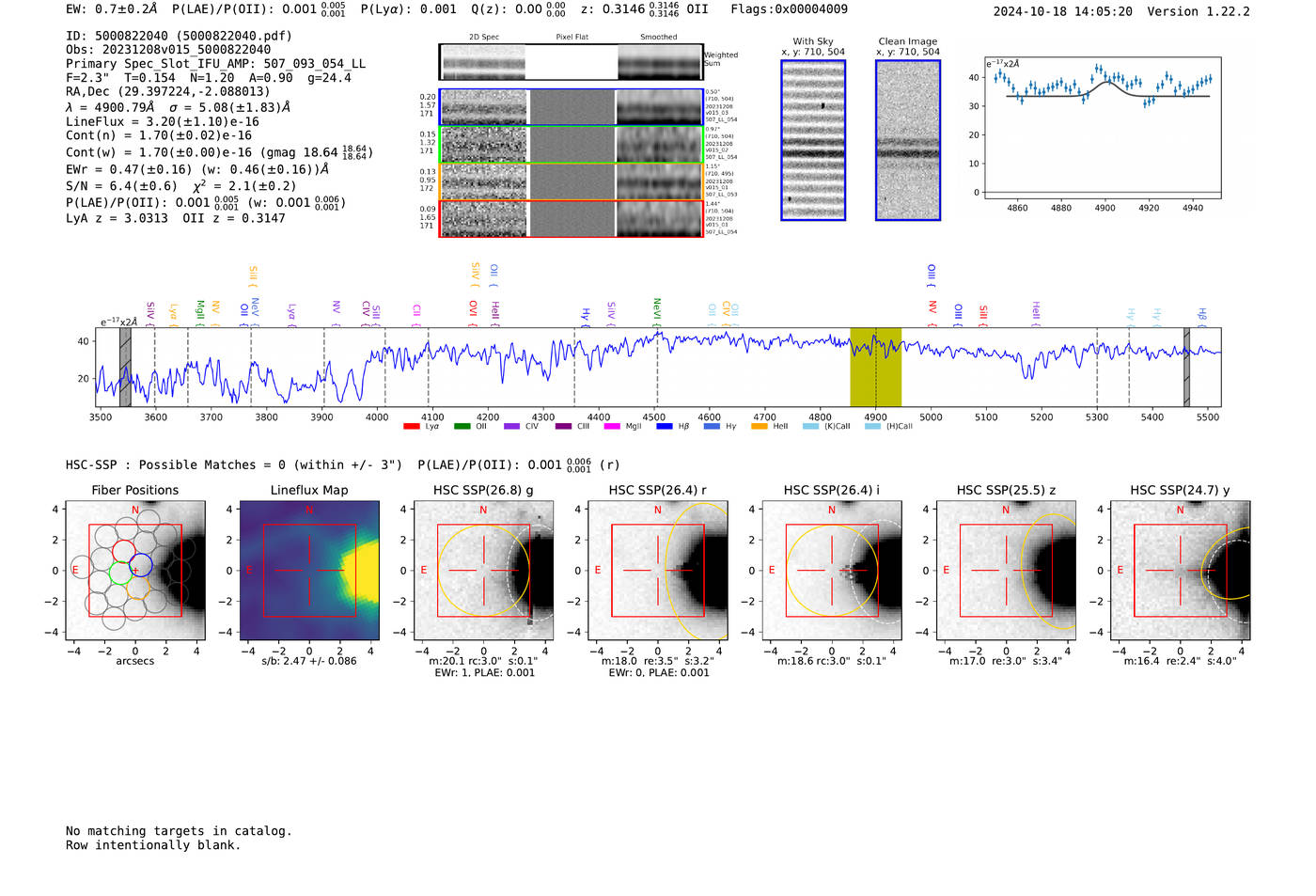Open the HSC SSP(25.5) z image
The height and width of the screenshot is (896, 1316).
(x=1006, y=571)
